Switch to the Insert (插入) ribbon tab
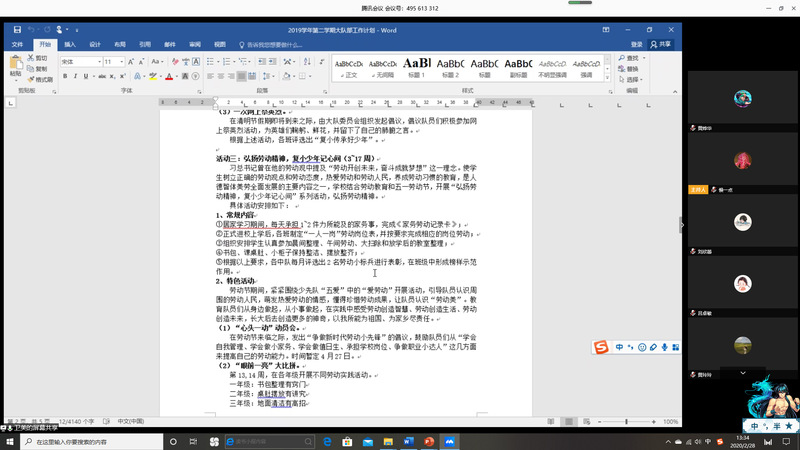 tap(70, 44)
